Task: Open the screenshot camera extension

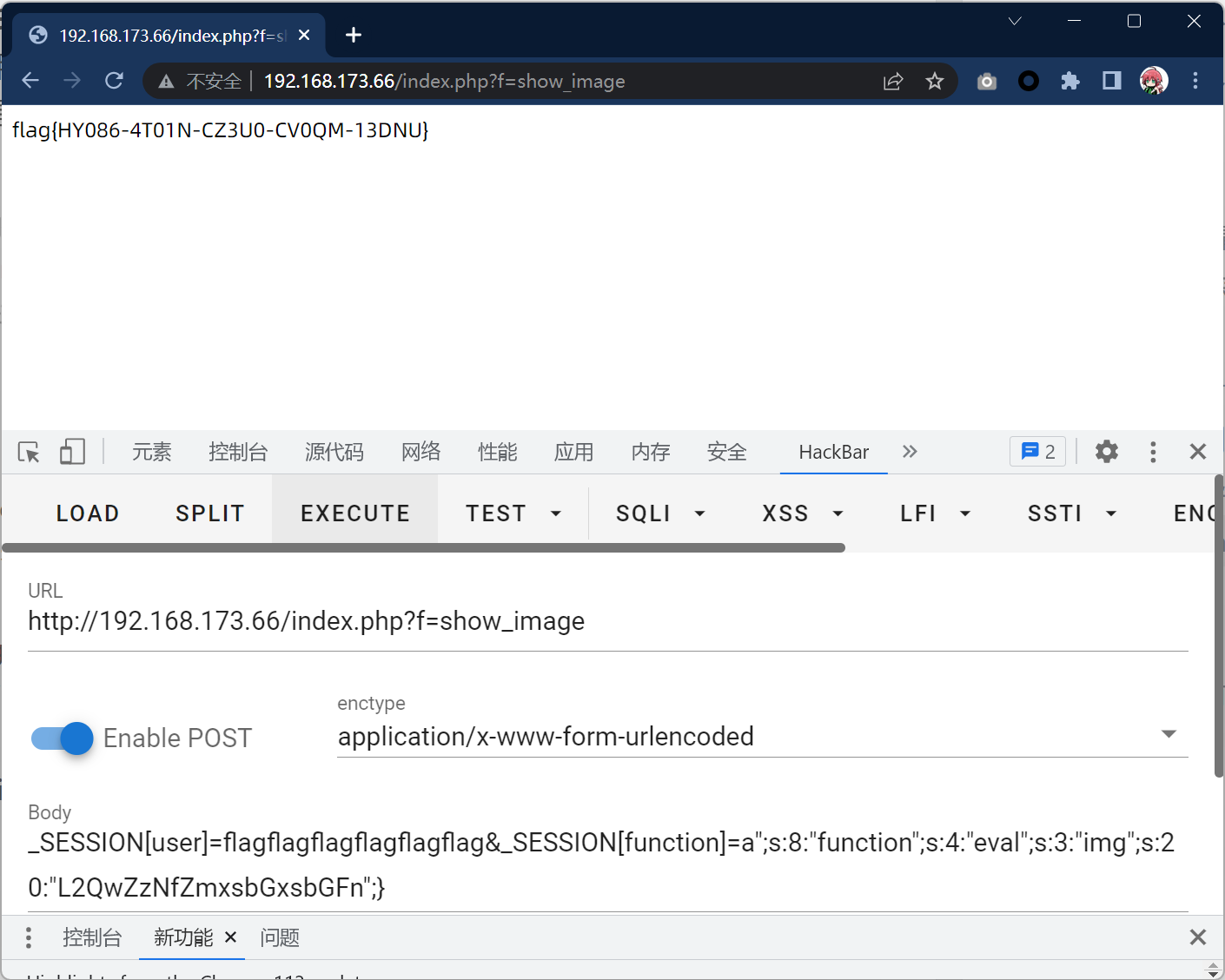Action: click(x=986, y=81)
